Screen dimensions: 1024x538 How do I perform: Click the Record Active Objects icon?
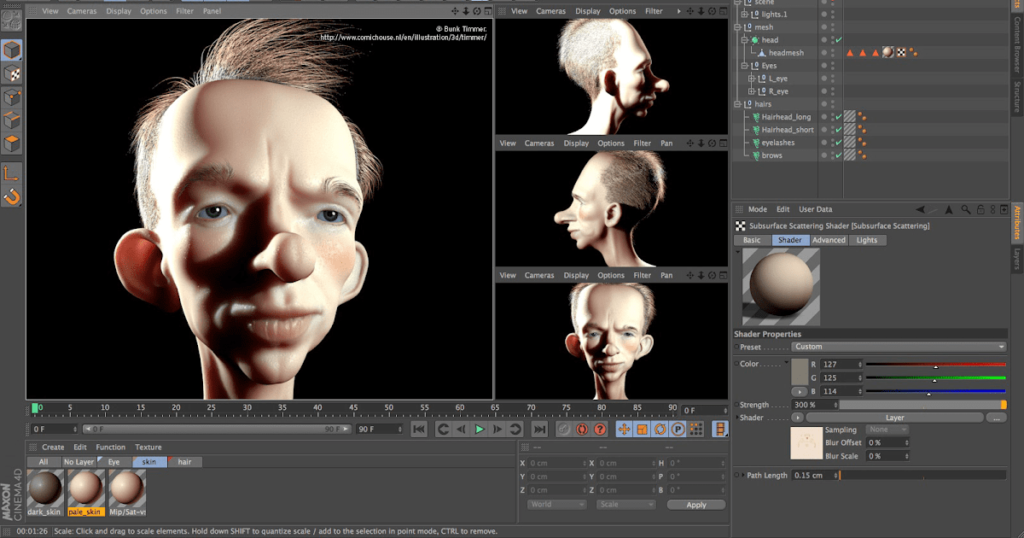click(x=564, y=429)
